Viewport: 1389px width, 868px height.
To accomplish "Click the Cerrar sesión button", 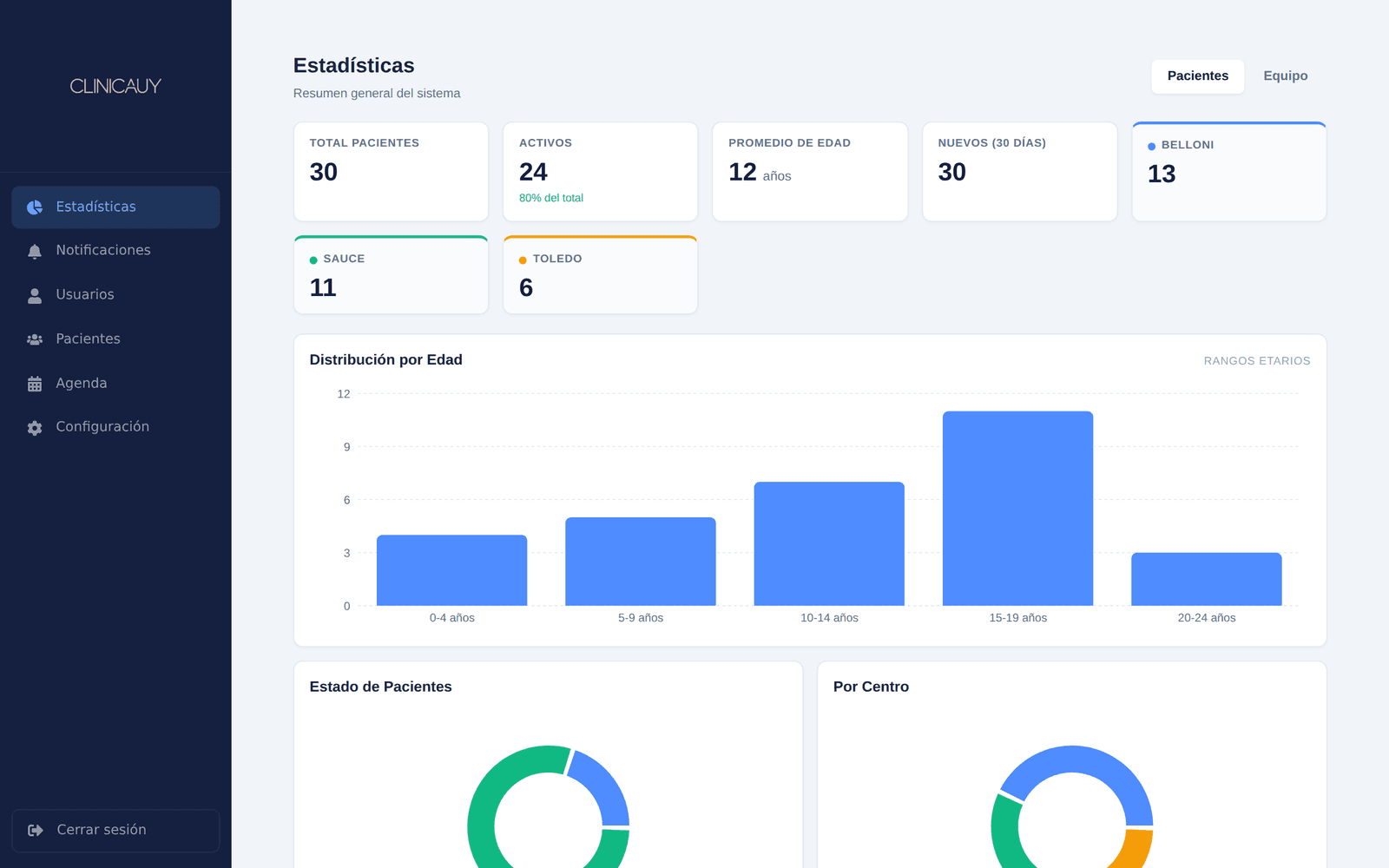I will pyautogui.click(x=115, y=831).
